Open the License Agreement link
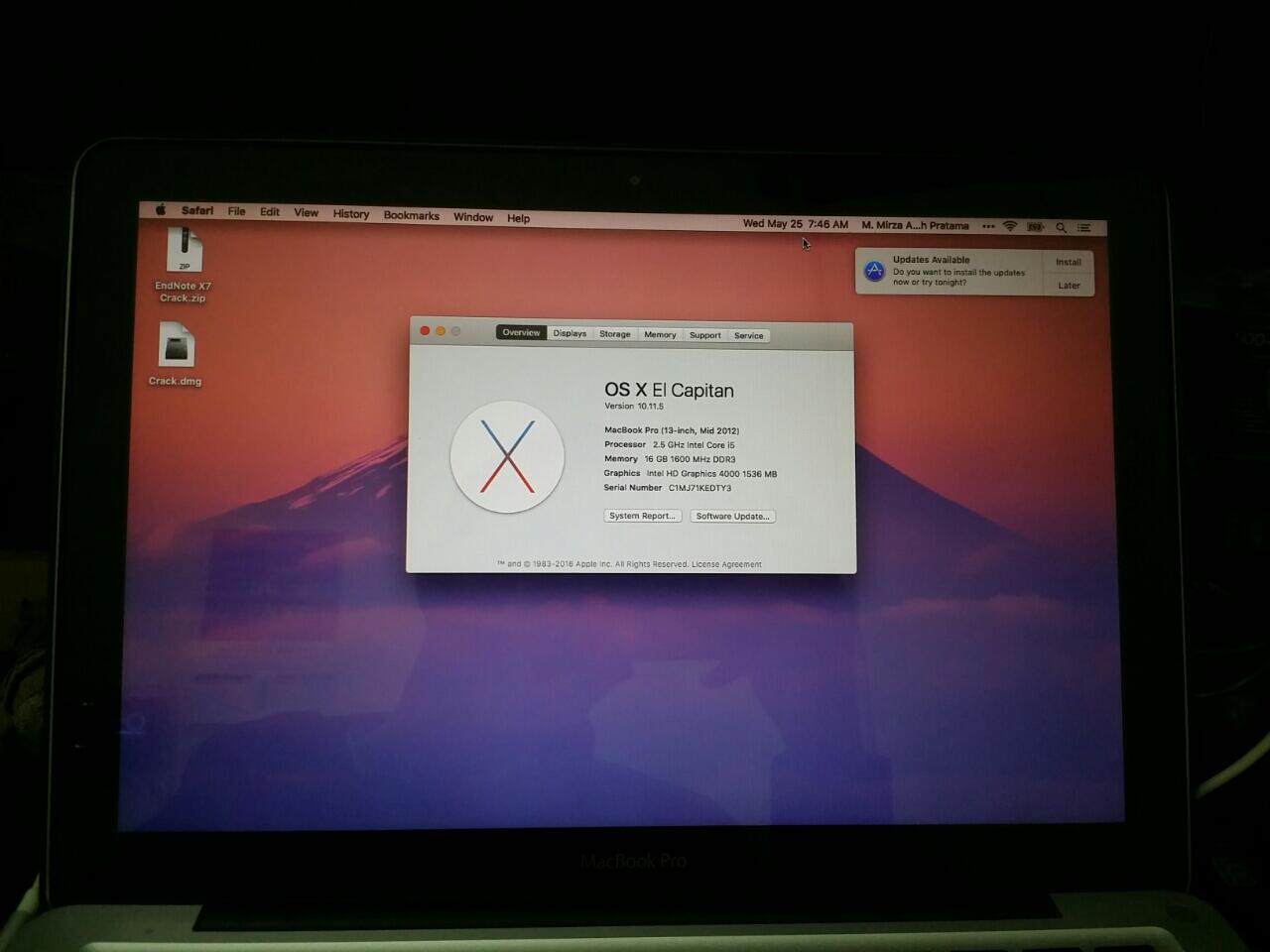1270x952 pixels. (726, 564)
